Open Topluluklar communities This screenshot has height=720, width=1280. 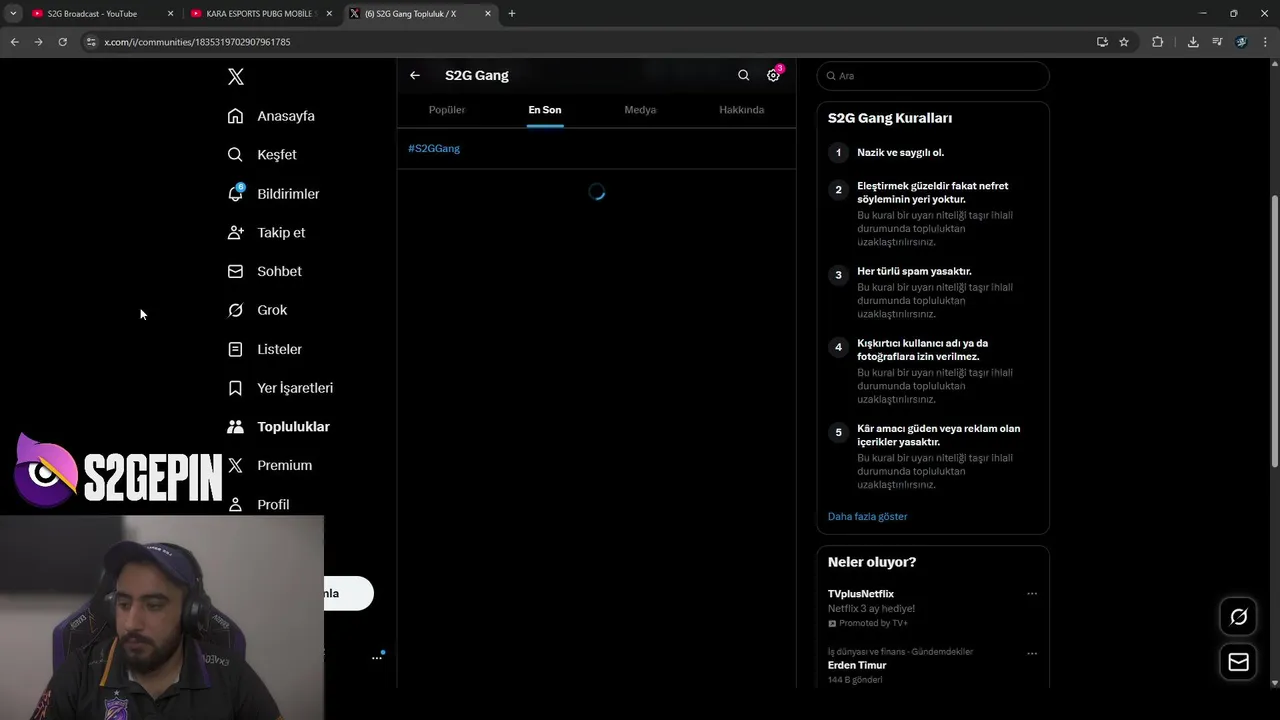278,427
